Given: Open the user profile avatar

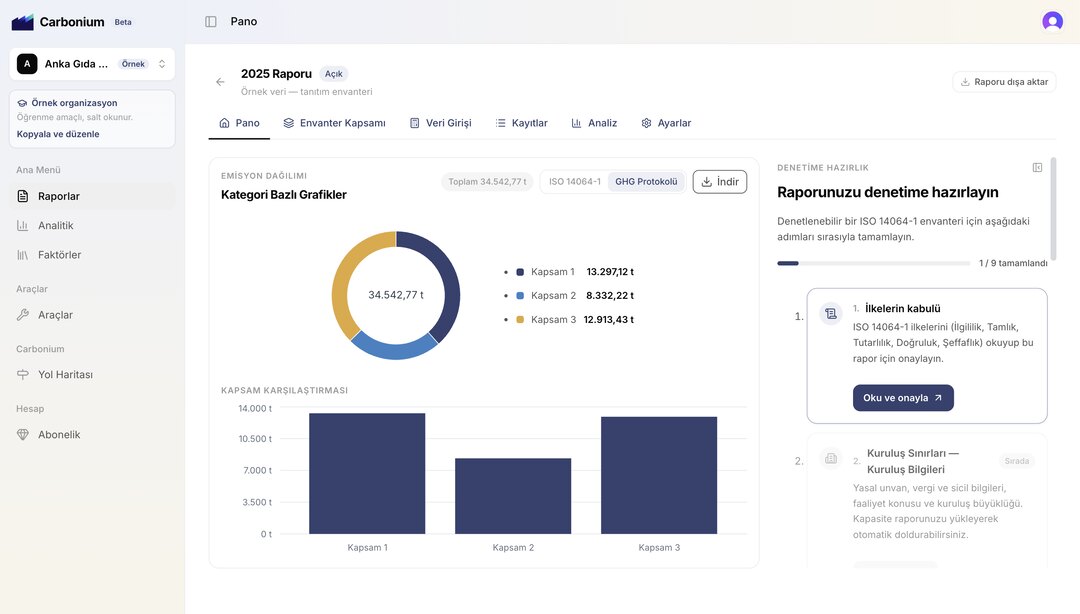Looking at the screenshot, I should [x=1052, y=21].
